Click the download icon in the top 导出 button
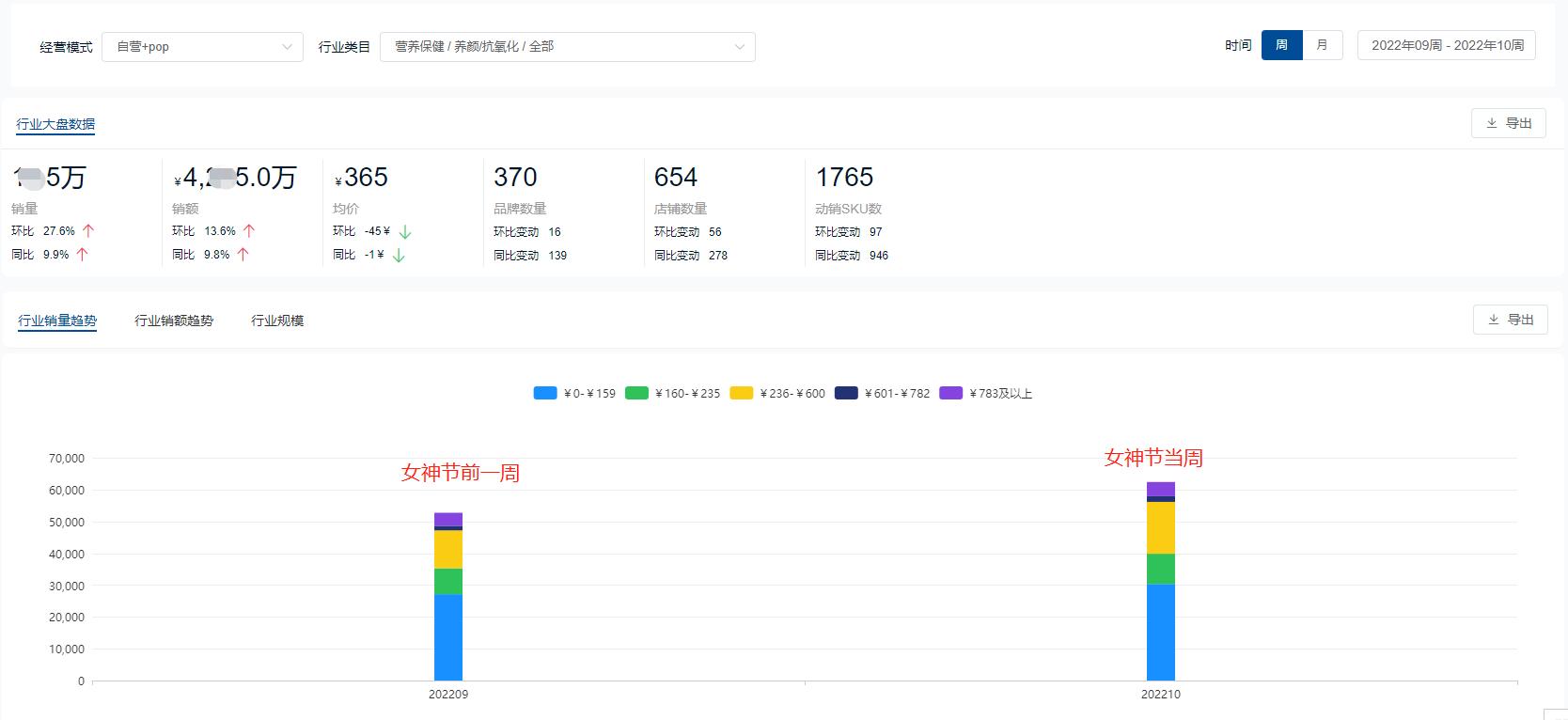Screen dimensions: 1568x720 [1492, 123]
